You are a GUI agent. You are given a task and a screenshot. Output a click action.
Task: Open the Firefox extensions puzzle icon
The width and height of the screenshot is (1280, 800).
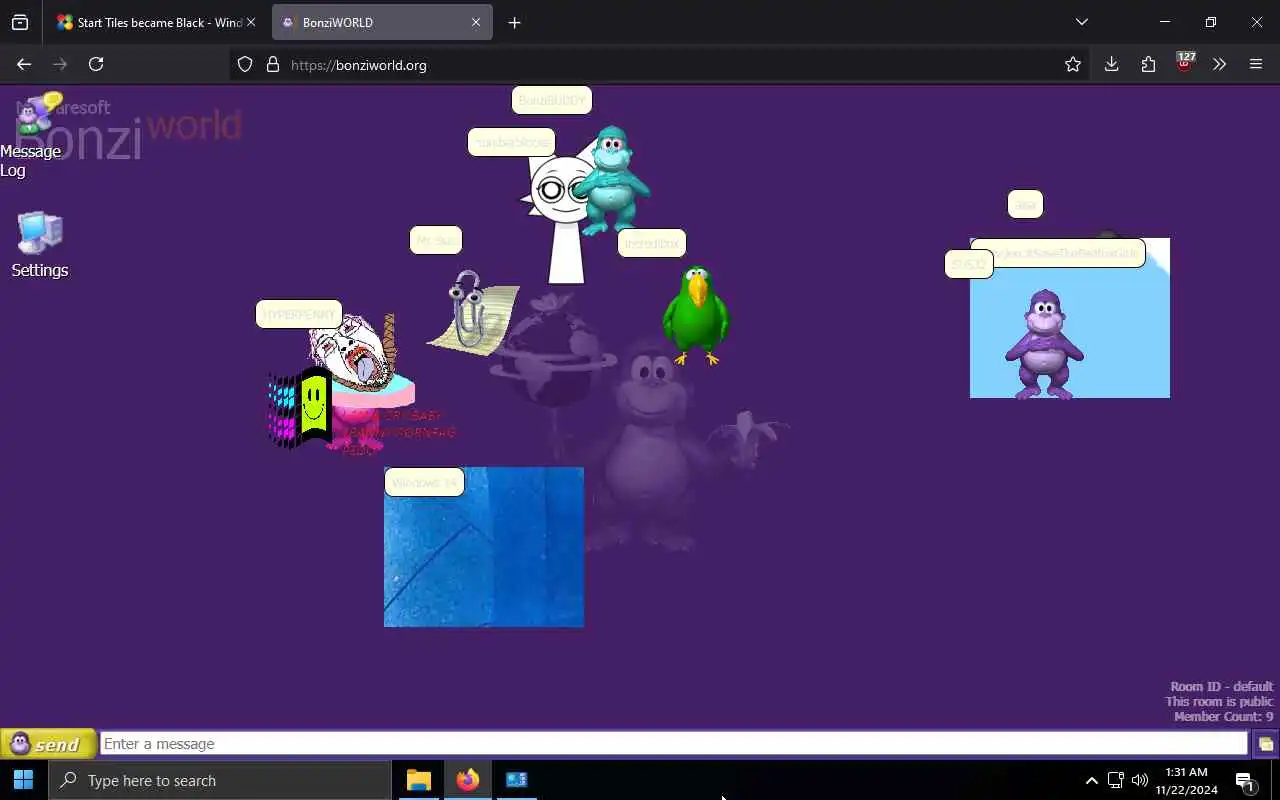(1148, 64)
